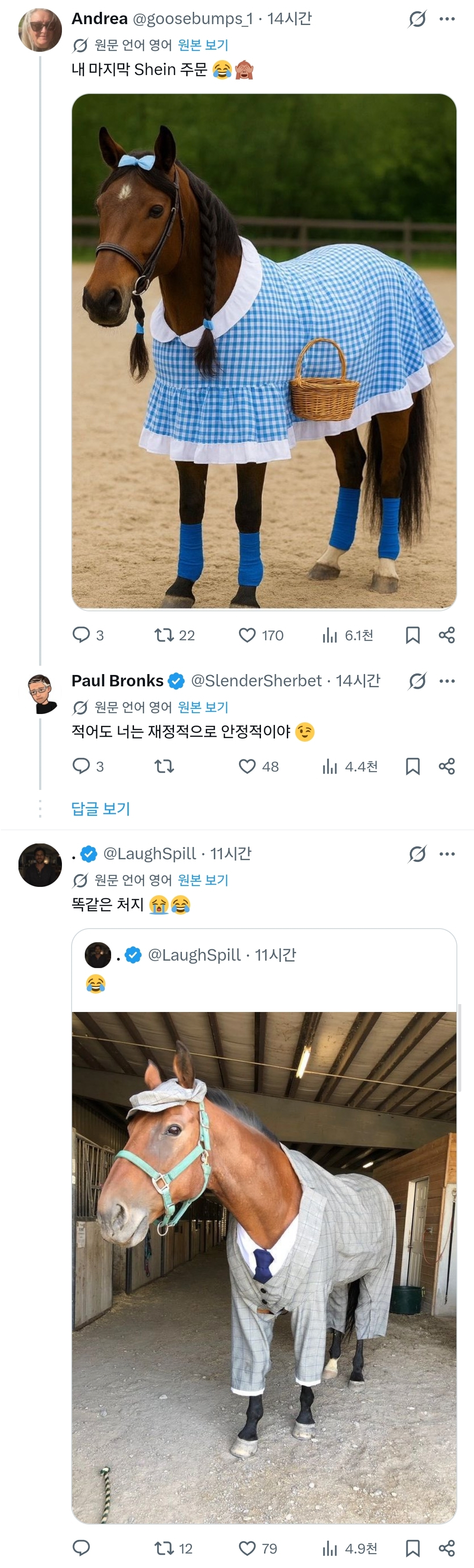This screenshot has height=1568, width=474.
Task: Open more options on Paul Bronks' reply
Action: 447,681
